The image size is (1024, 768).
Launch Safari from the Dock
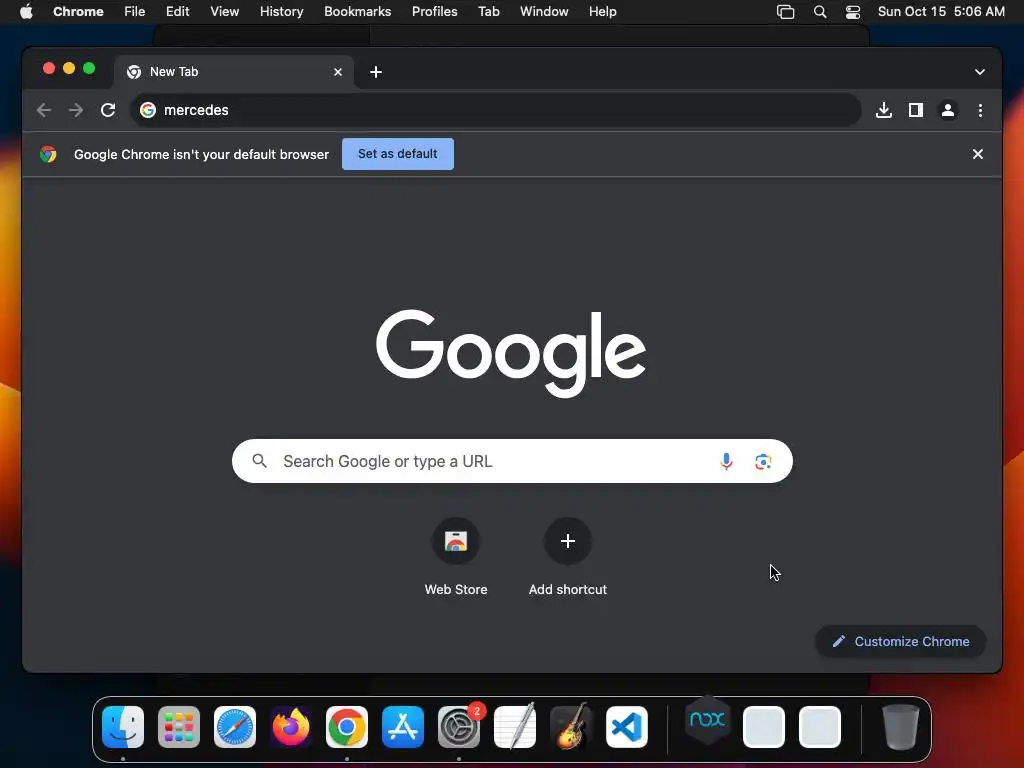235,727
